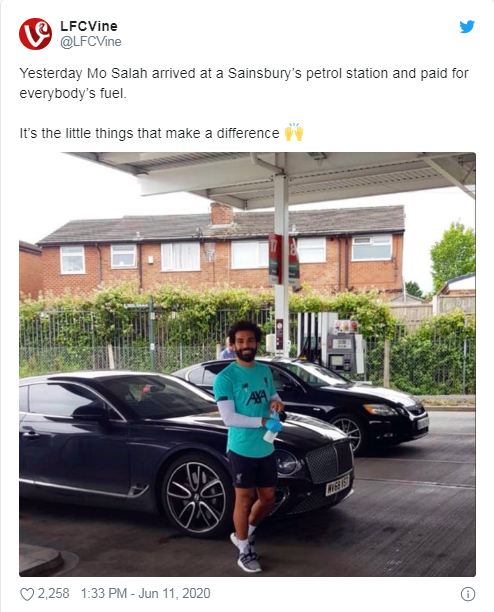Click the tweet text about Sainsbury's petrol station
Viewport: 494px width, 612px height.
[x=244, y=83]
